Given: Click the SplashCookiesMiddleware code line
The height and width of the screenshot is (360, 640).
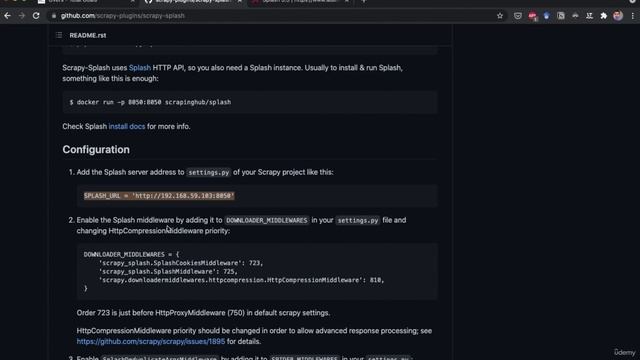Looking at the screenshot, I should click(x=181, y=263).
